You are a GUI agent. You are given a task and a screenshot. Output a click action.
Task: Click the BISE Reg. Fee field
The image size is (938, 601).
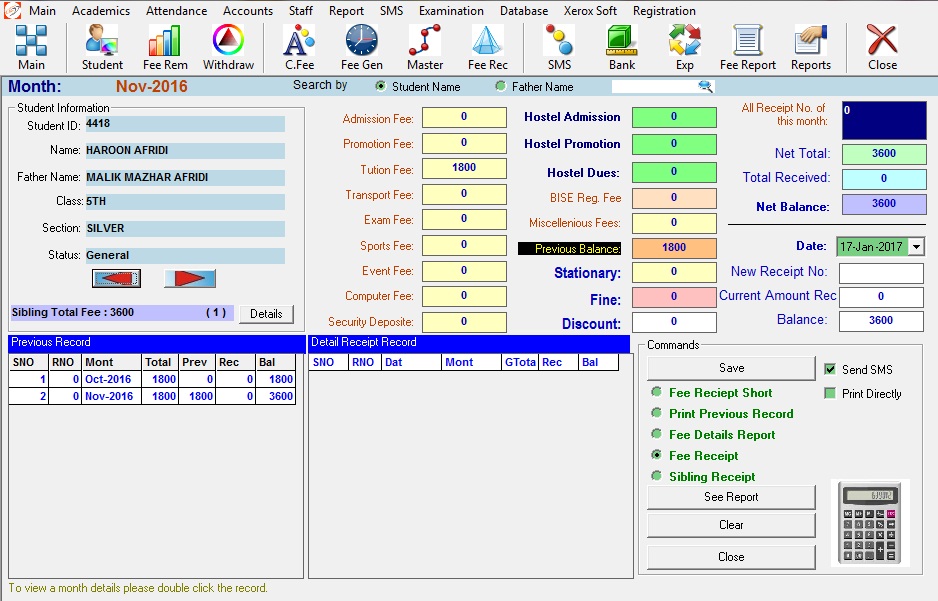point(674,198)
